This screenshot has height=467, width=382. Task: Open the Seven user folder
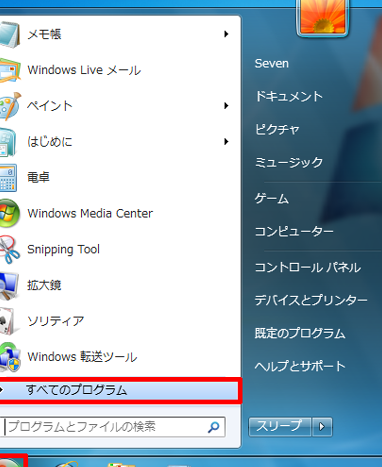point(272,63)
